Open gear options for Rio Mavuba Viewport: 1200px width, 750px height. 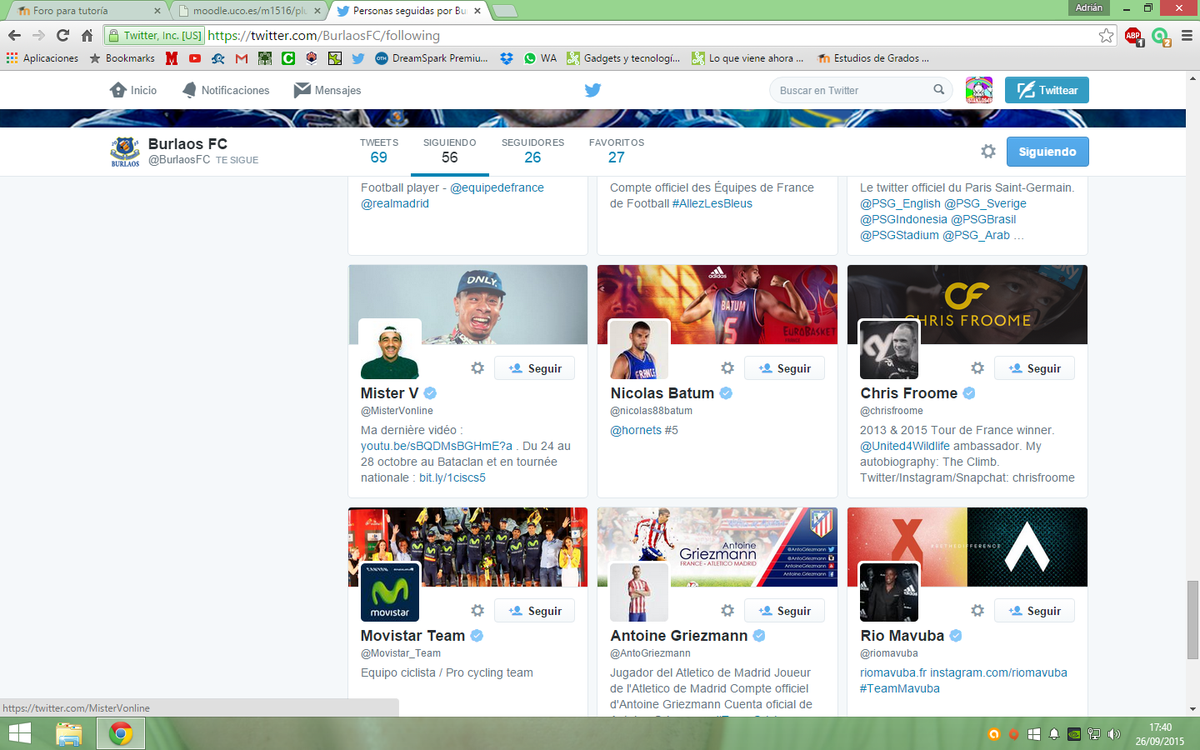(977, 610)
